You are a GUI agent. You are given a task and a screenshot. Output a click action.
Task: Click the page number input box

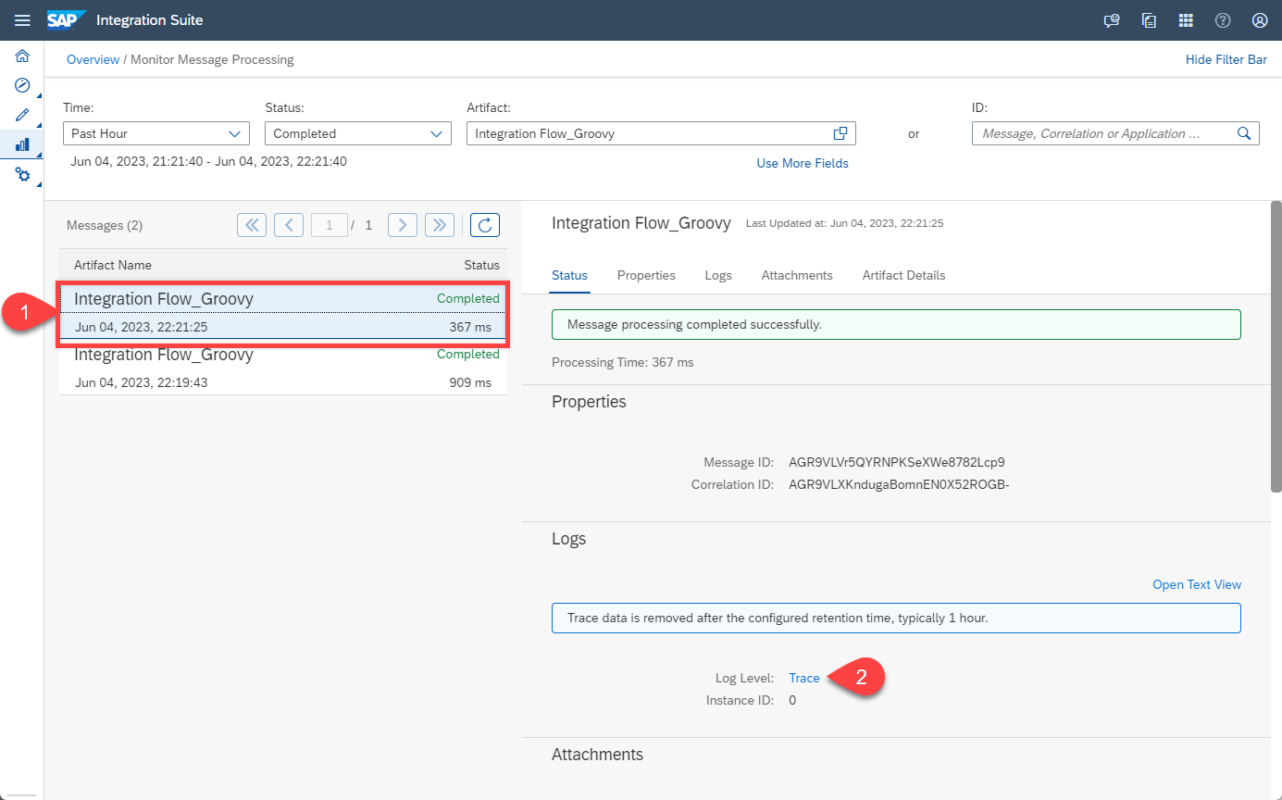(x=329, y=225)
